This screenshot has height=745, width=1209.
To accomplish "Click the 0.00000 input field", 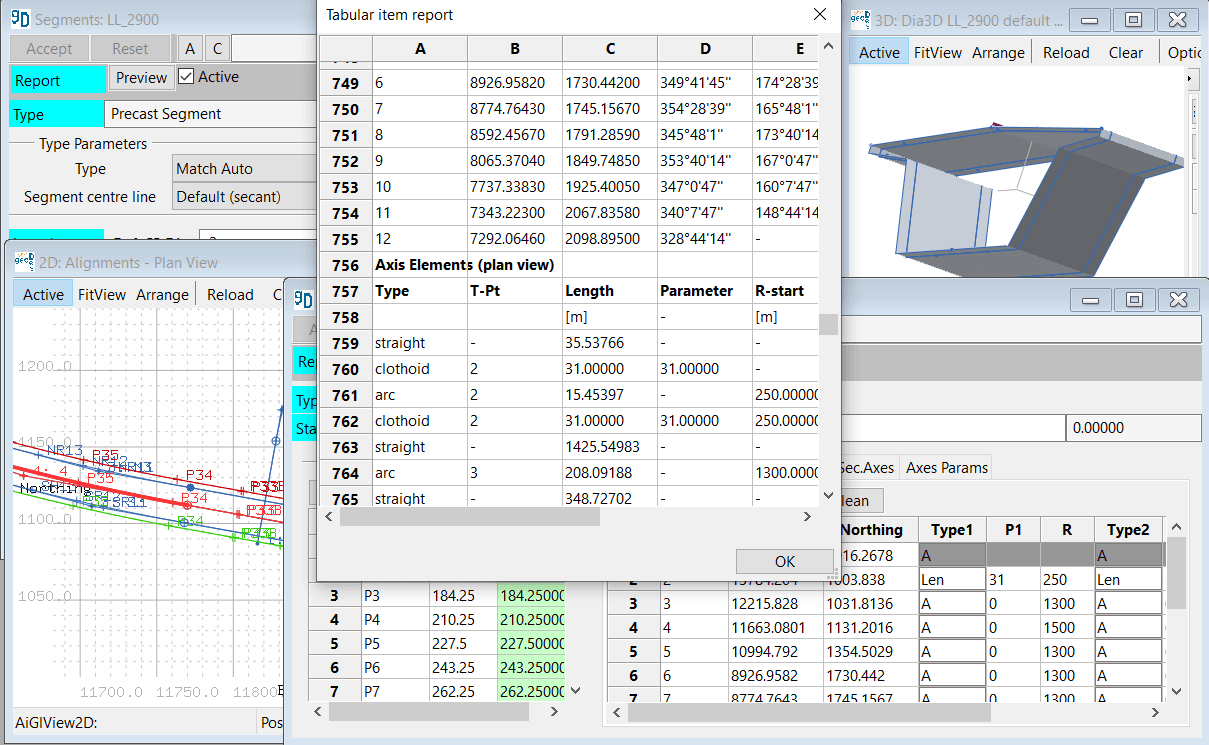I will 1132,428.
